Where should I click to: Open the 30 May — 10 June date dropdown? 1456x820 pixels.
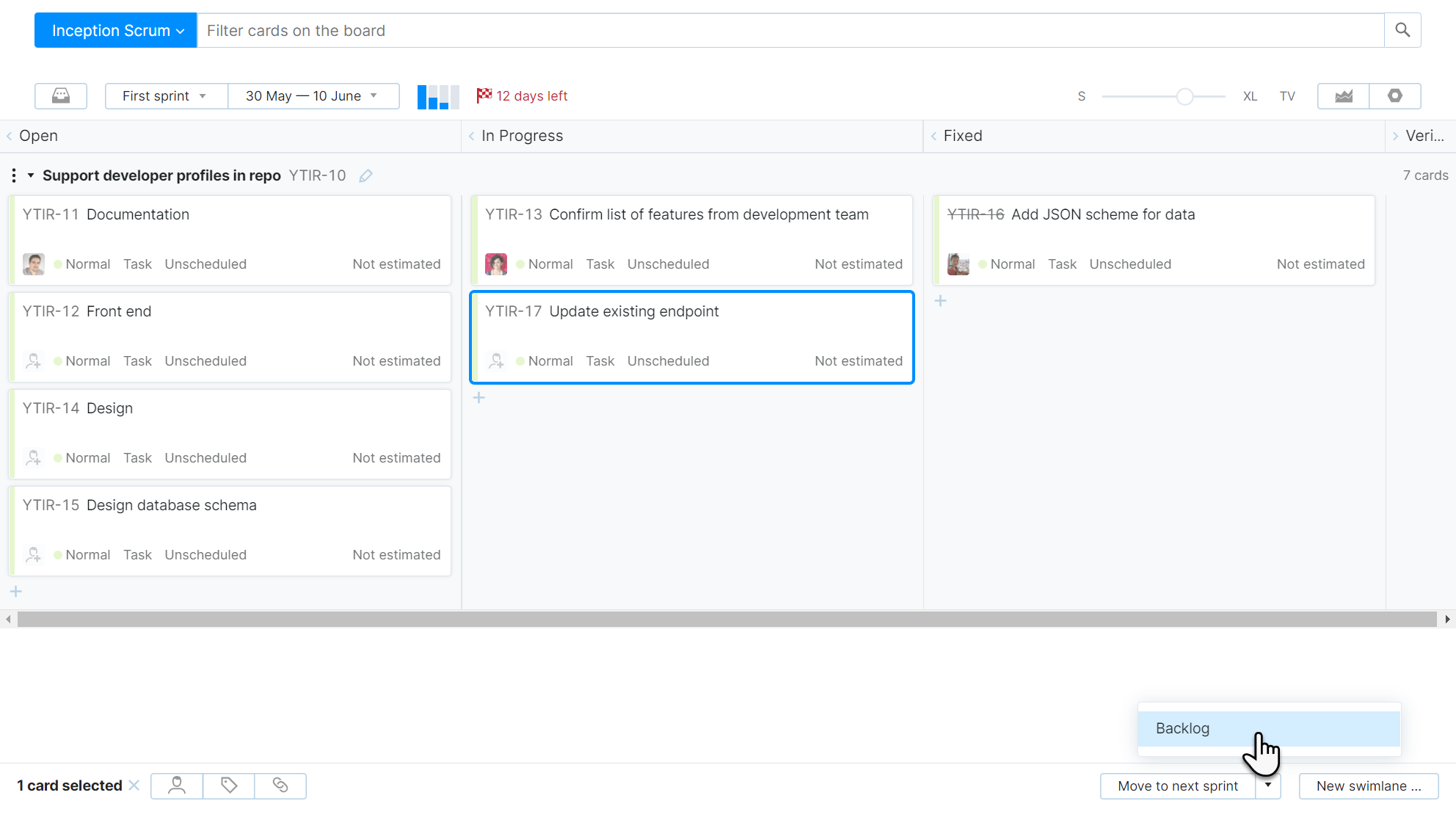point(313,95)
